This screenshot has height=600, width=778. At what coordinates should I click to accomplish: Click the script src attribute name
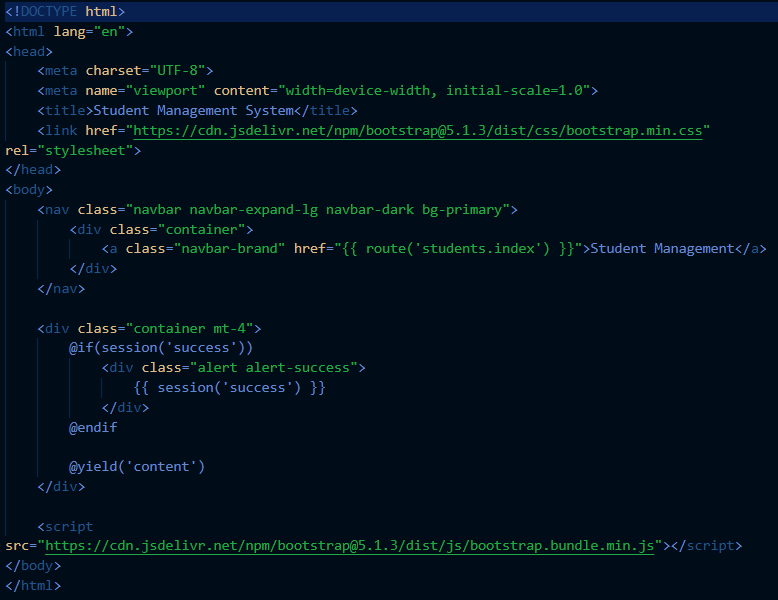point(17,546)
